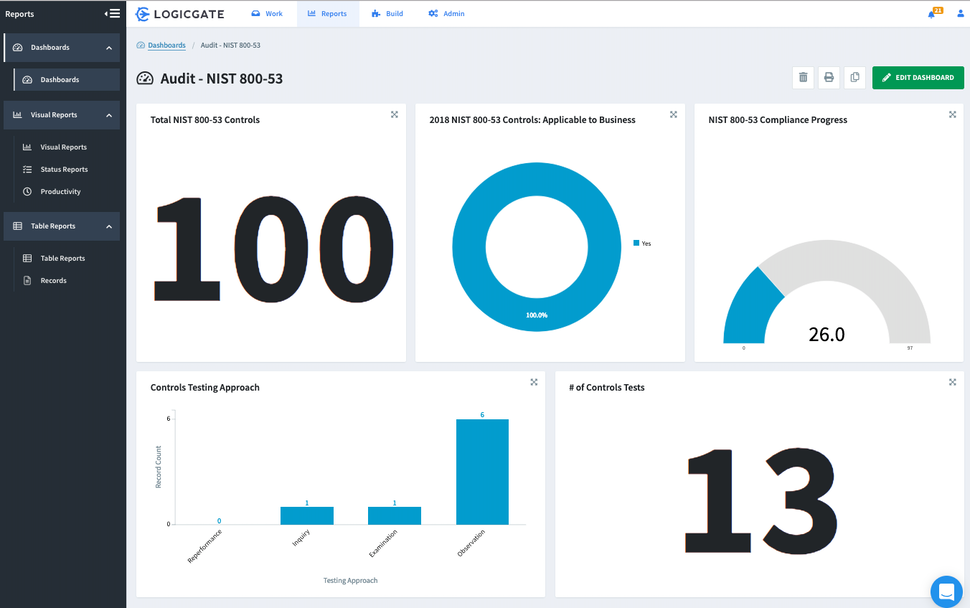Collapse the Visual Reports sidebar section
Screen dimensions: 970x608
[x=109, y=115]
